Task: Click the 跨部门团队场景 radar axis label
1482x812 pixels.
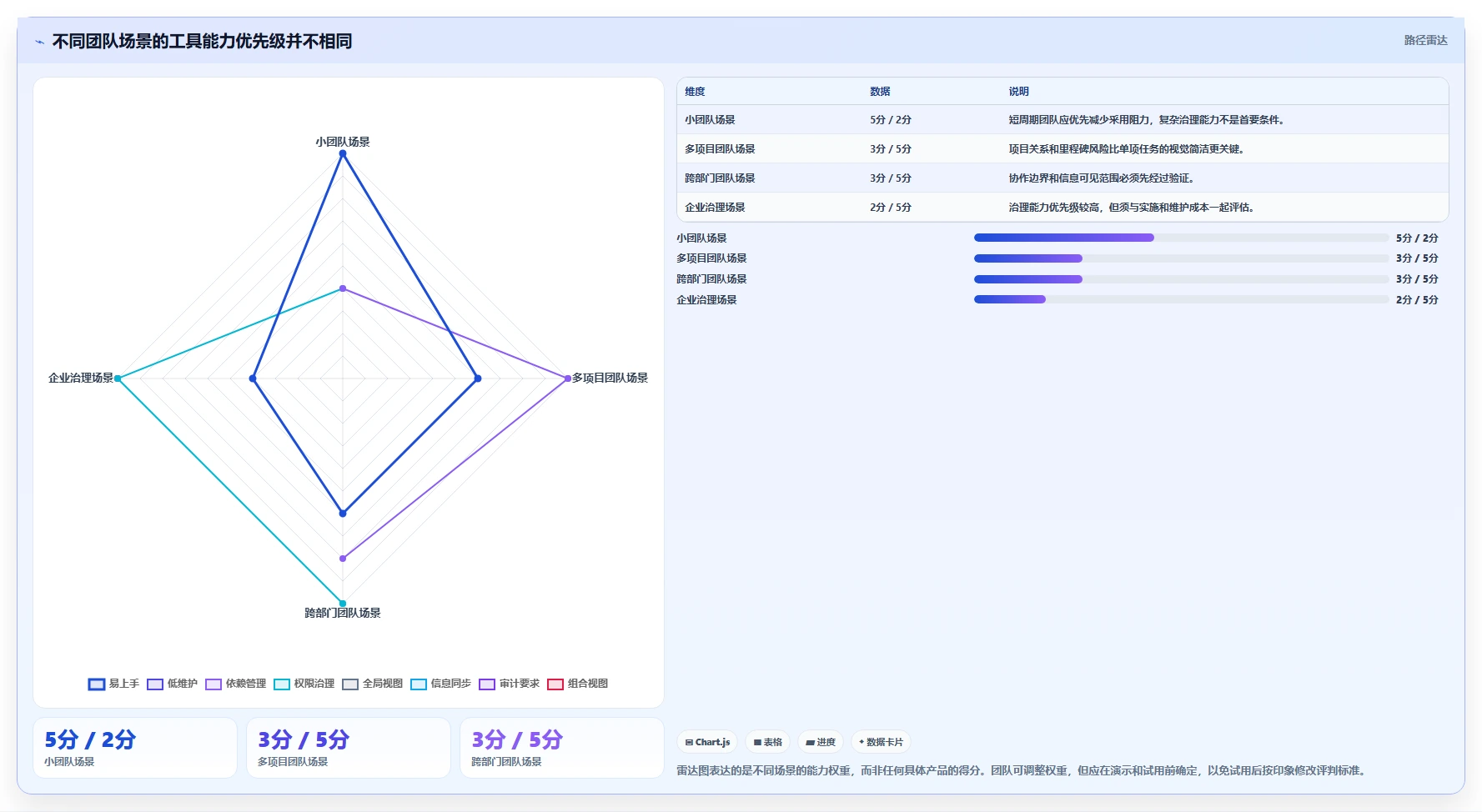Action: (343, 613)
